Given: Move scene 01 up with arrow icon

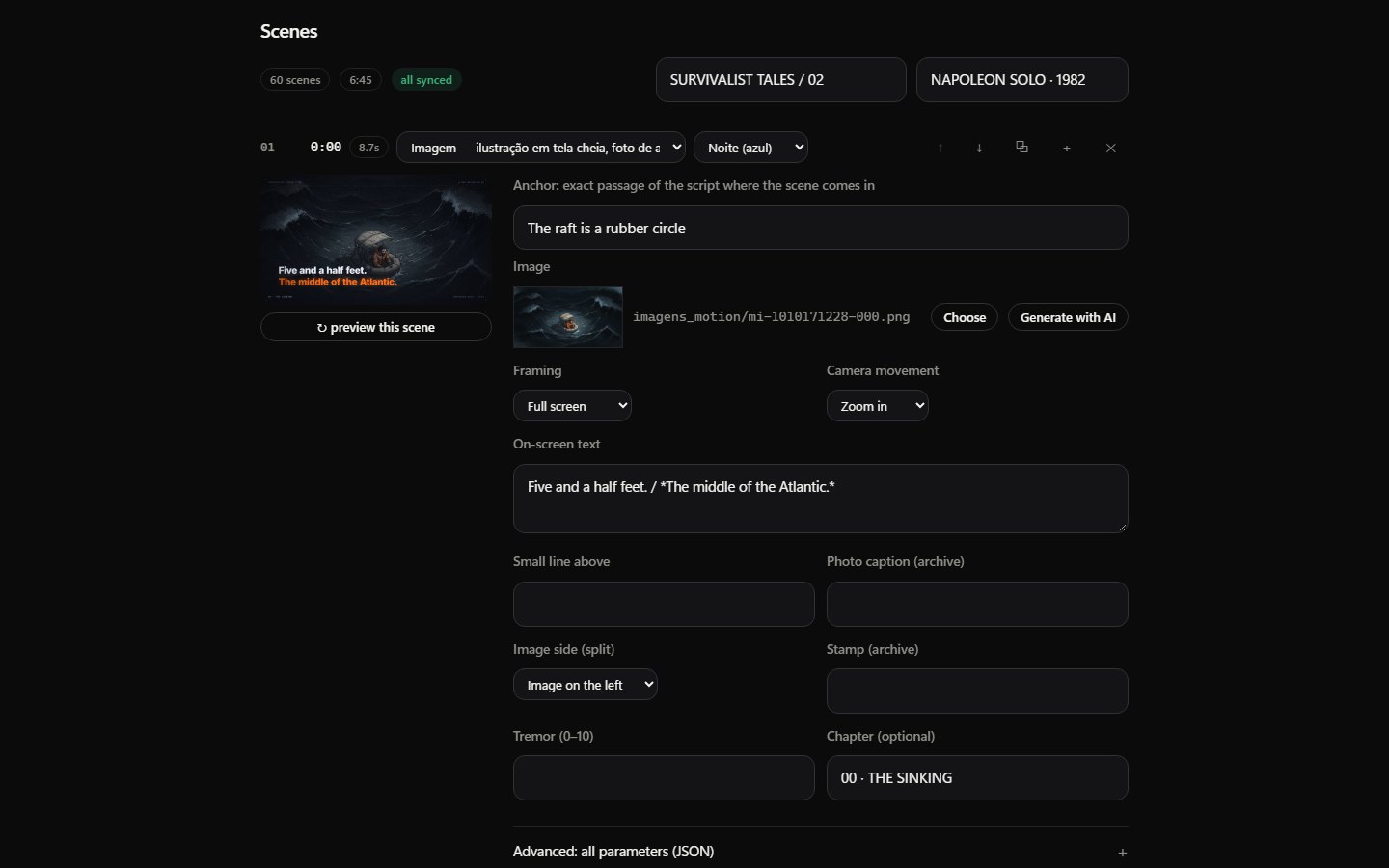Looking at the screenshot, I should 940,148.
